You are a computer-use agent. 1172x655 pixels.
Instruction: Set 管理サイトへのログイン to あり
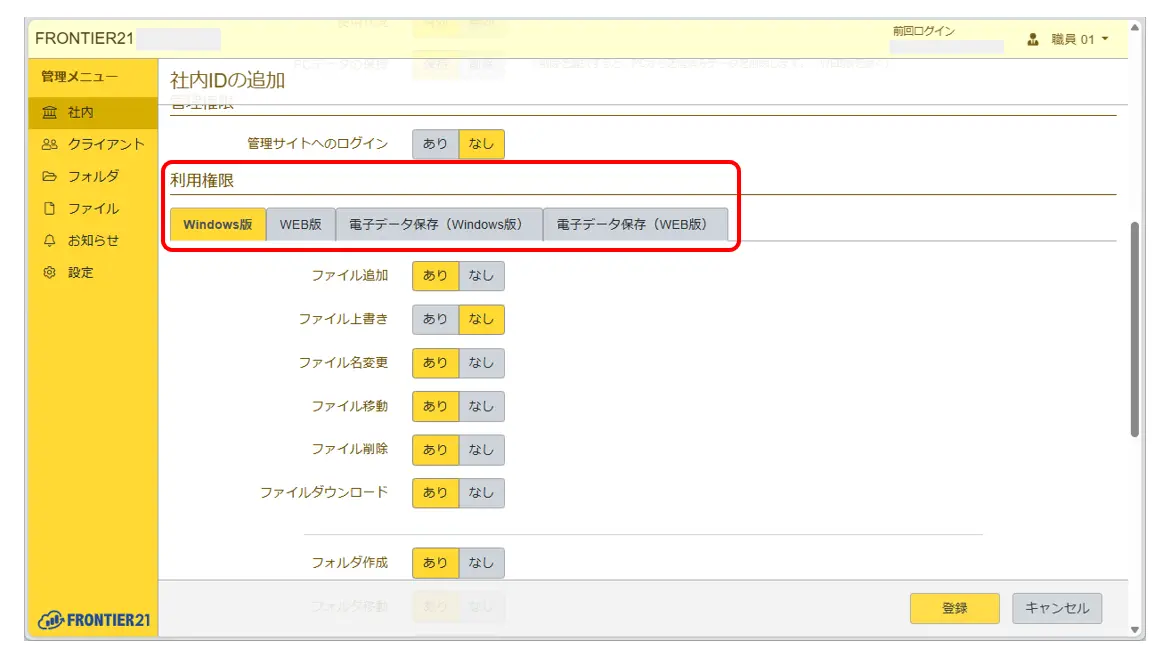tap(435, 144)
